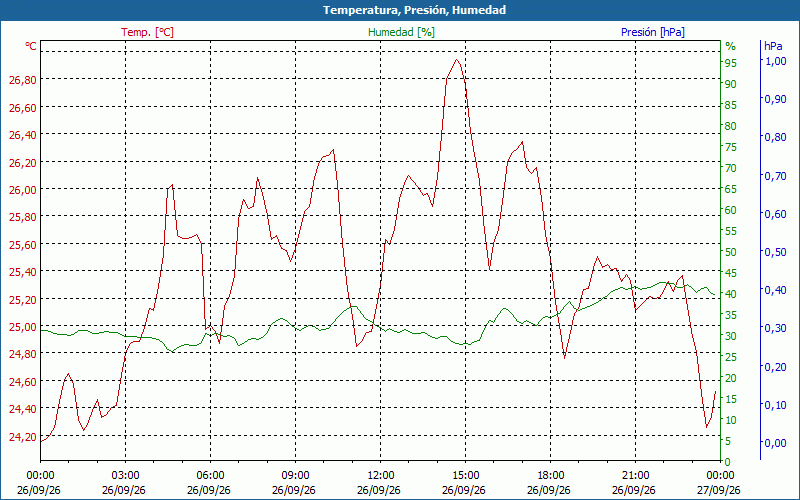Click the 25,60 temperature axis value
Viewport: 800px width, 500px height.
[23, 245]
